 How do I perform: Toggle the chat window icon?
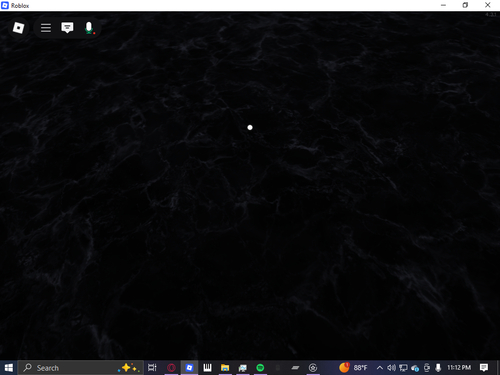[67, 28]
